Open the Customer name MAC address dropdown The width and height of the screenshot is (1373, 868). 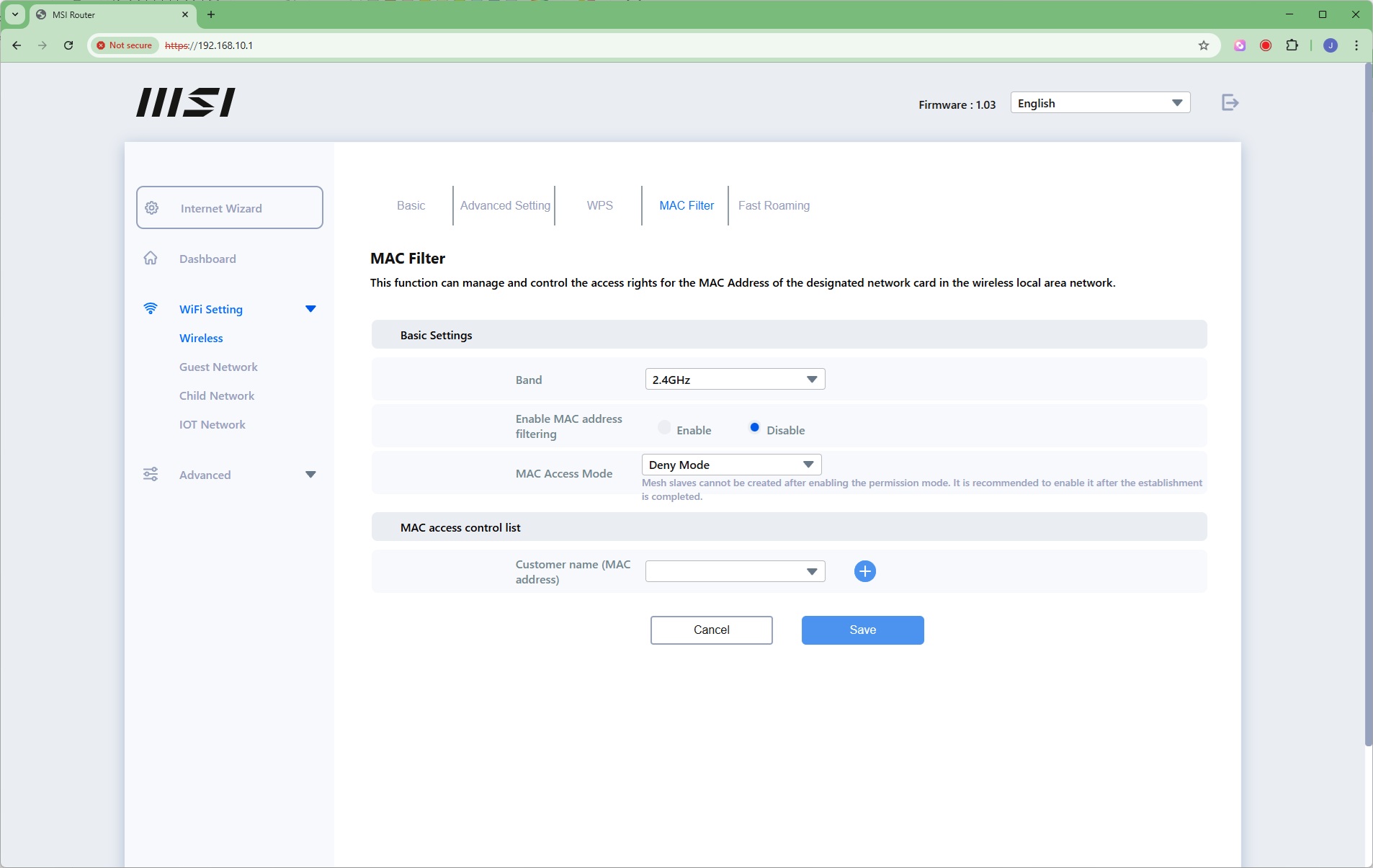pyautogui.click(x=735, y=571)
